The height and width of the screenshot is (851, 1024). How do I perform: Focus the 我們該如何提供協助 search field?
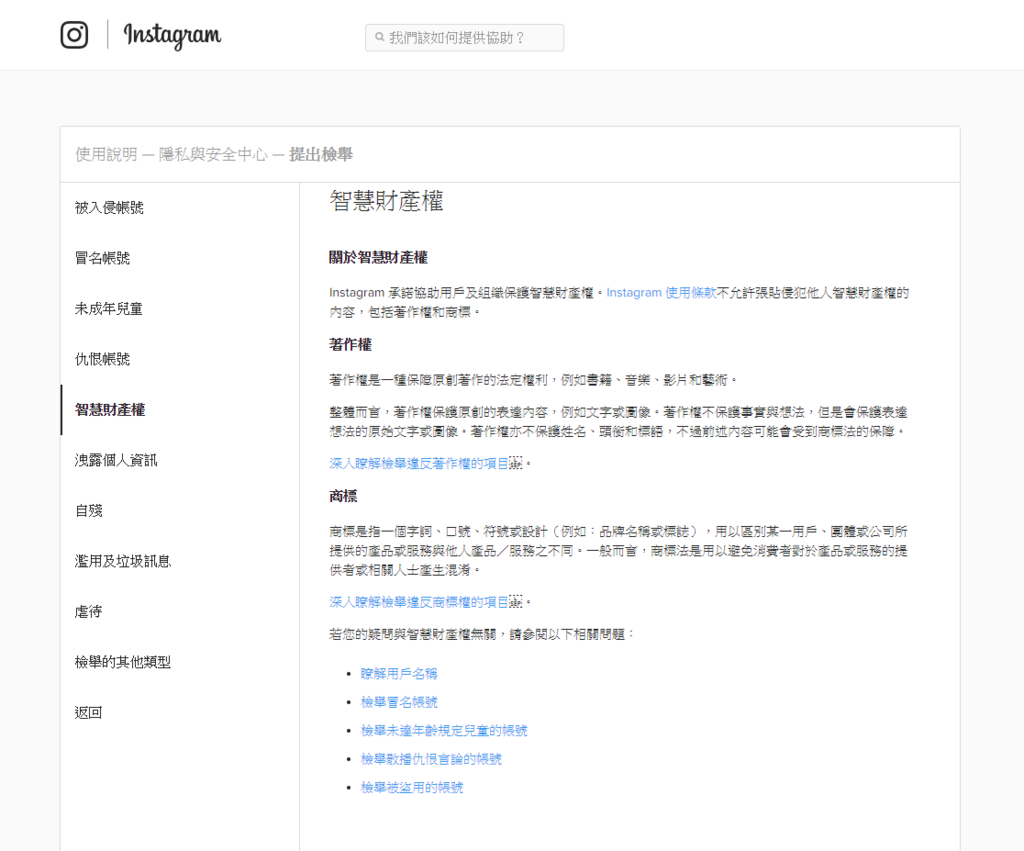pyautogui.click(x=464, y=38)
